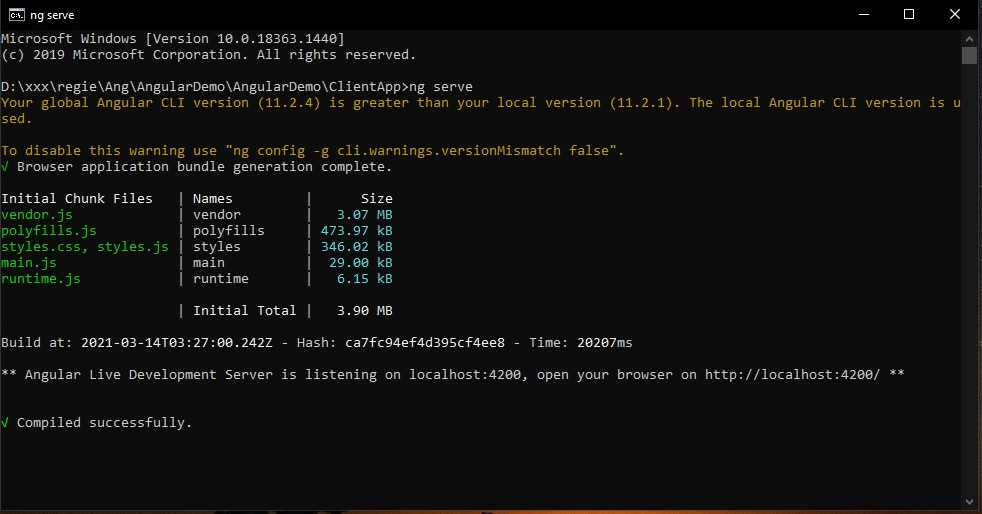Click the http://localhost:4200/ URL
Image resolution: width=982 pixels, height=514 pixels.
[x=792, y=375]
